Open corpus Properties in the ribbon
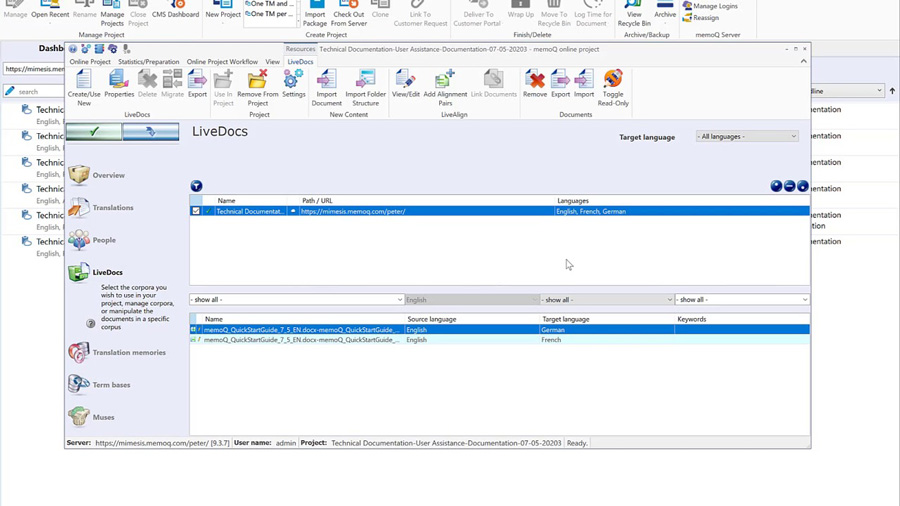The image size is (900, 506). coord(119,84)
